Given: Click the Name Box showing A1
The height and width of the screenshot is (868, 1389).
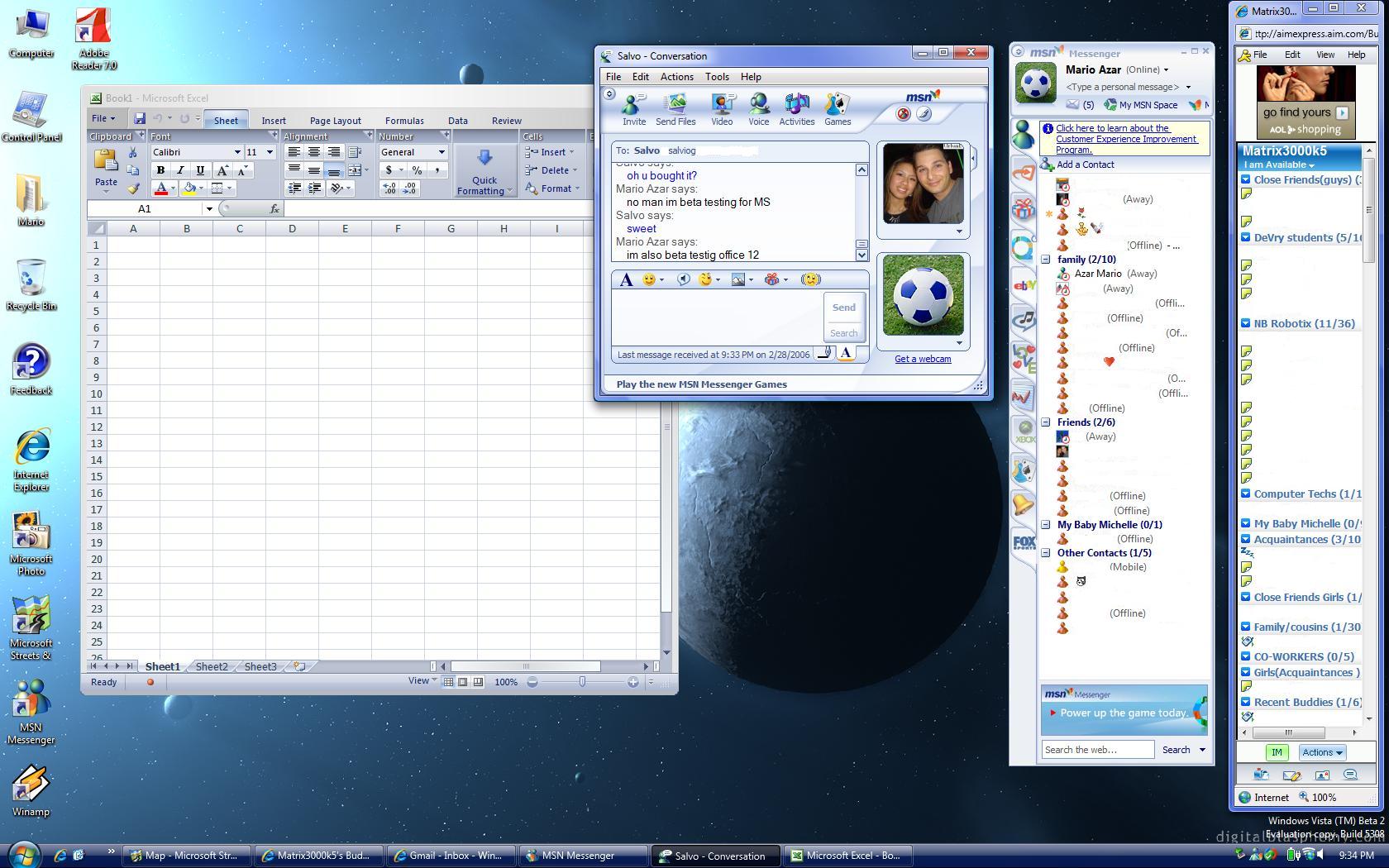Looking at the screenshot, I should [145, 208].
